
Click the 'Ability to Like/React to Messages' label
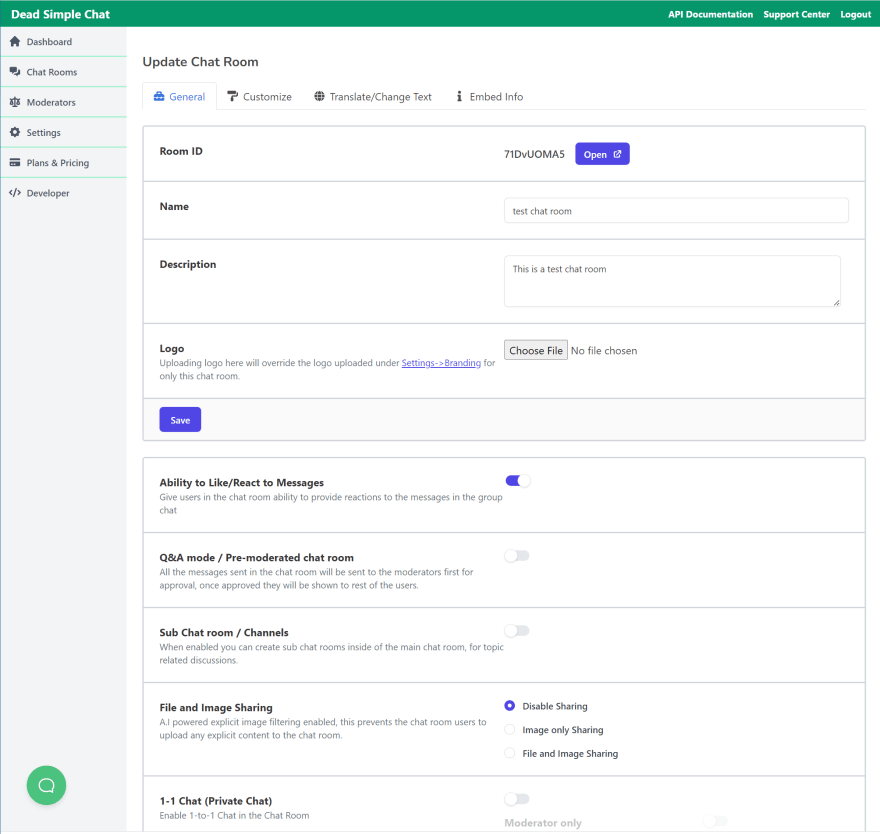pos(241,483)
